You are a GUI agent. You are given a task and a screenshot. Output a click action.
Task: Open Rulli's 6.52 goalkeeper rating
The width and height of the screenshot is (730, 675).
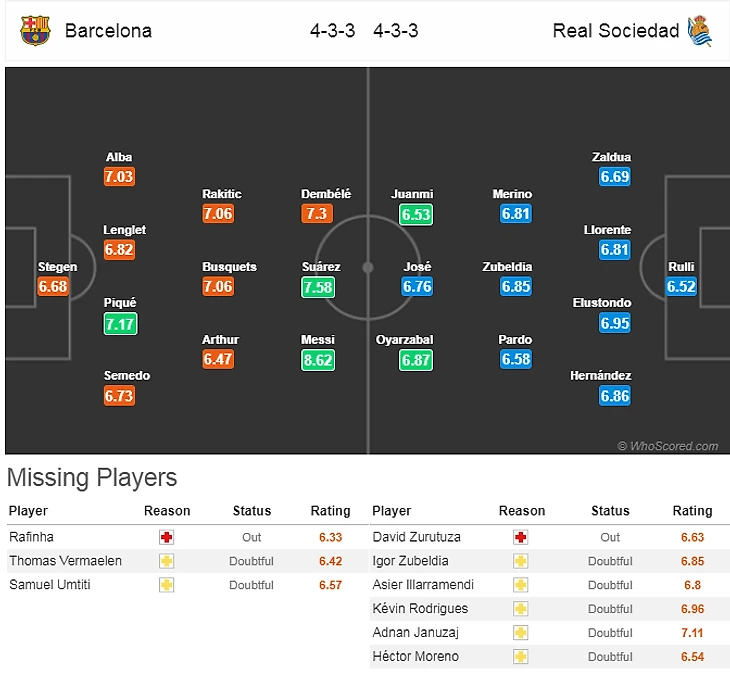681,286
